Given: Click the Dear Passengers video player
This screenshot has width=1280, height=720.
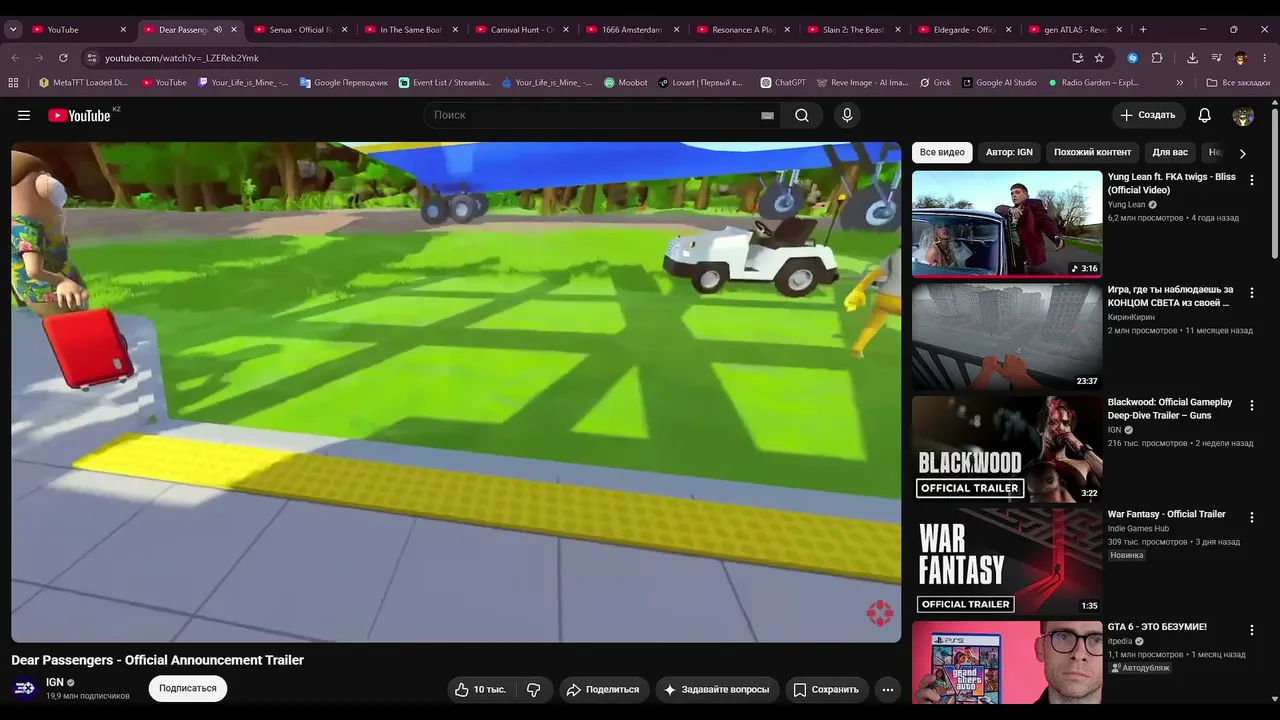Looking at the screenshot, I should pos(456,392).
